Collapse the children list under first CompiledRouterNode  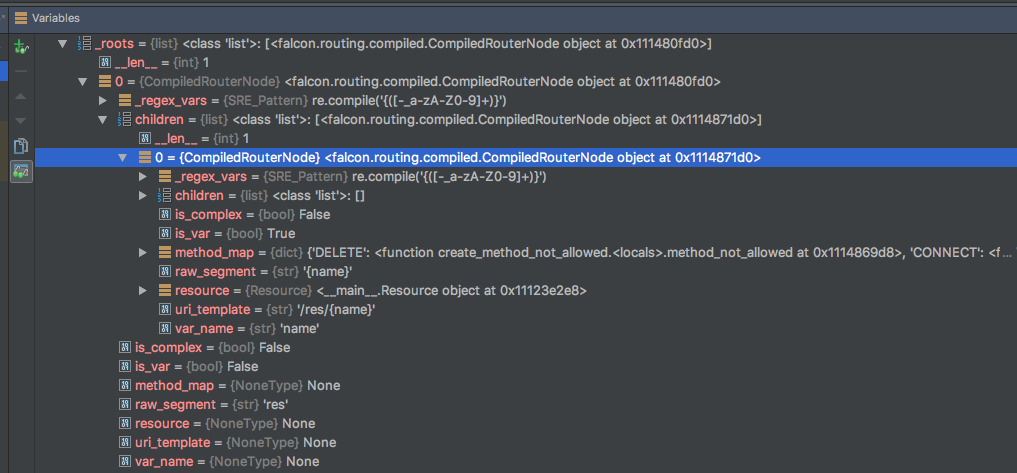(x=102, y=119)
